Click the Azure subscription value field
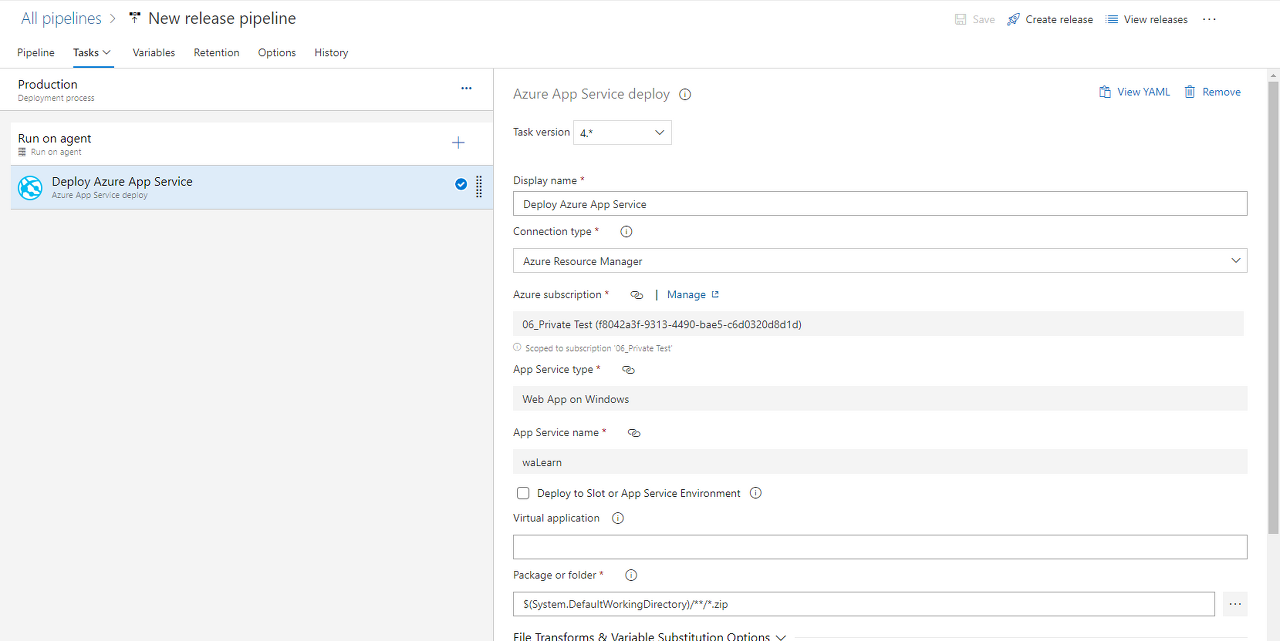The height and width of the screenshot is (641, 1280). (x=878, y=324)
